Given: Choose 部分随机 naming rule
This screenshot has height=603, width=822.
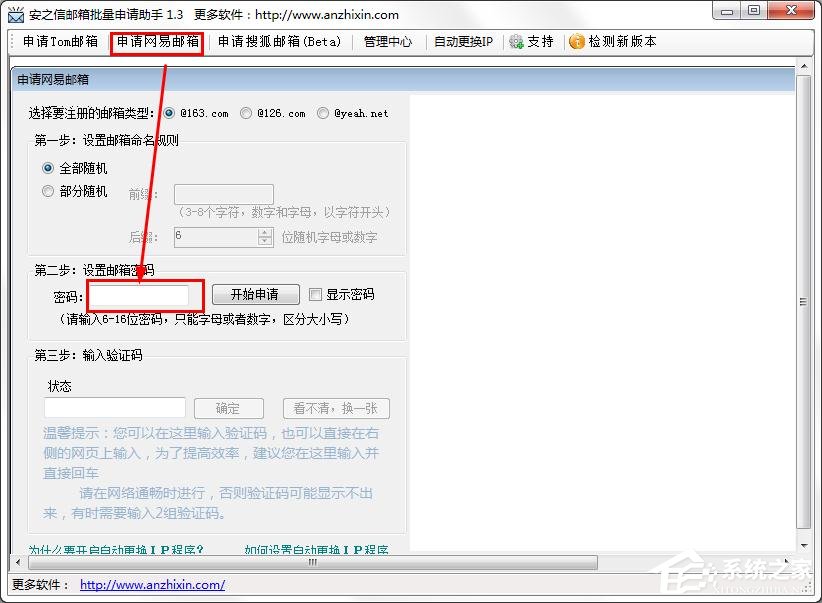Looking at the screenshot, I should click(48, 191).
